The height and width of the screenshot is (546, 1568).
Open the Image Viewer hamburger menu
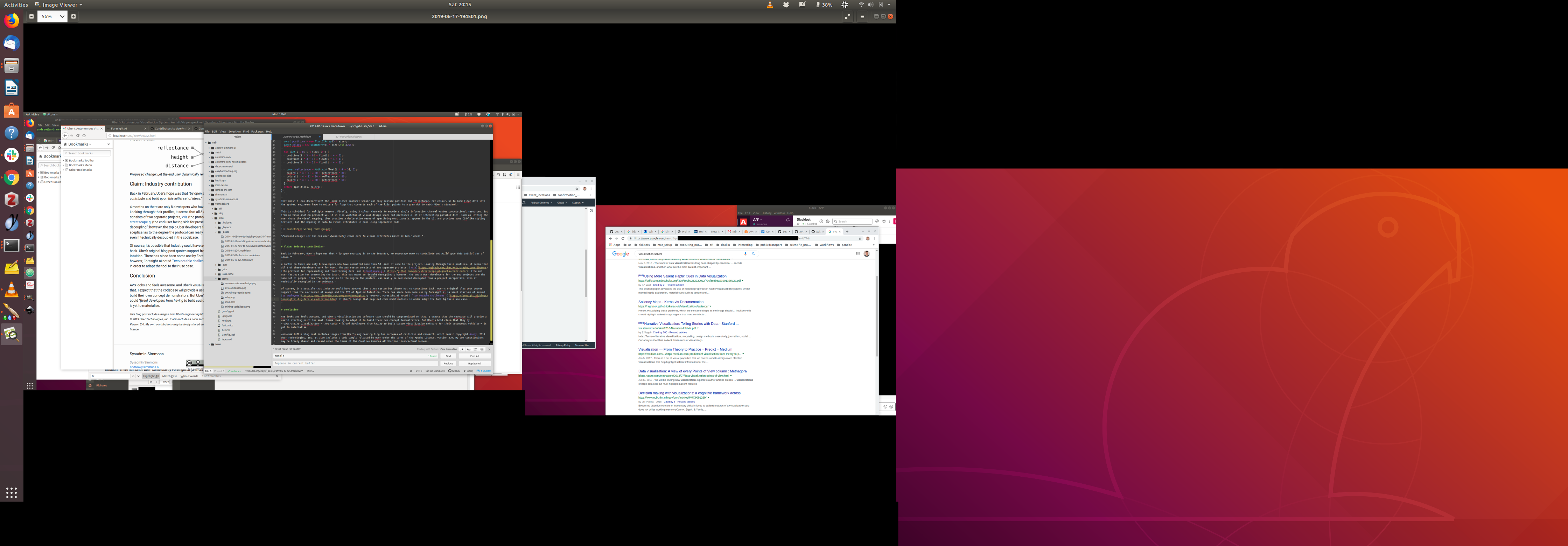click(x=862, y=16)
